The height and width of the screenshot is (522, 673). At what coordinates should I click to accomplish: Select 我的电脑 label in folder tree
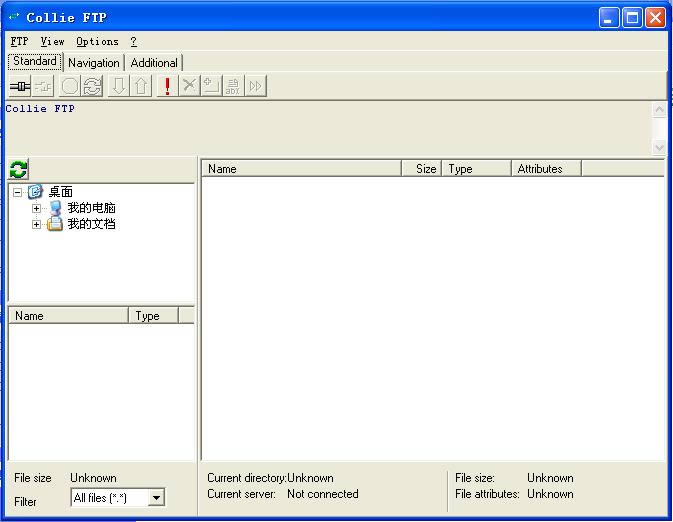[x=91, y=208]
